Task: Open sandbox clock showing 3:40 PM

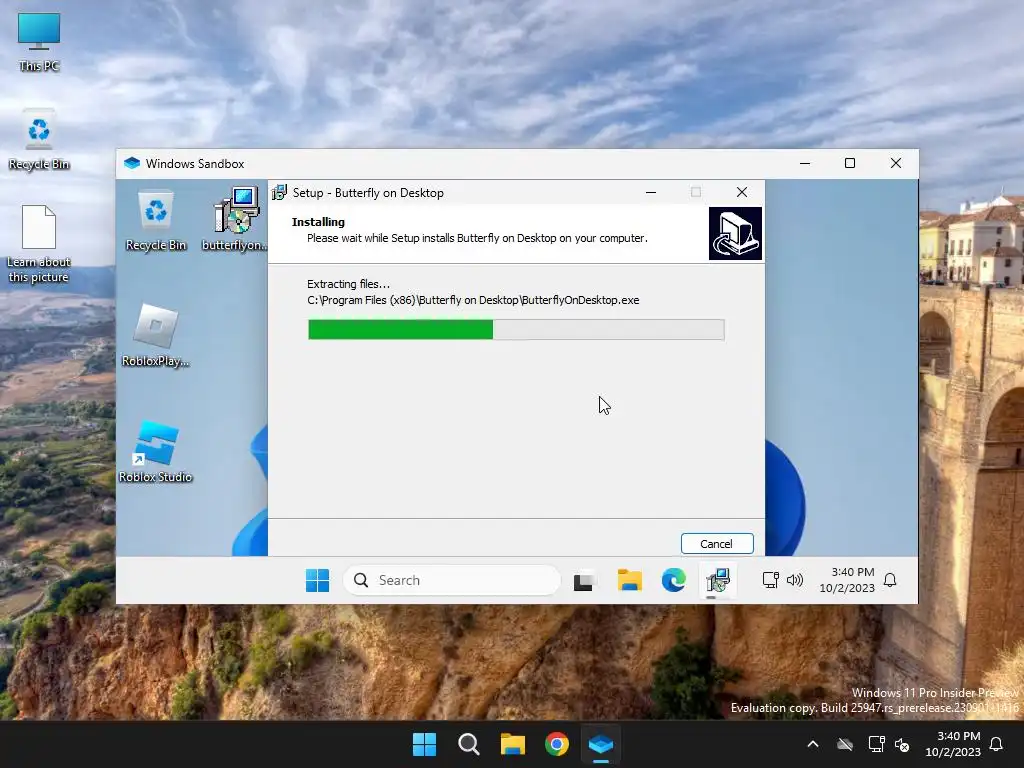Action: point(847,580)
